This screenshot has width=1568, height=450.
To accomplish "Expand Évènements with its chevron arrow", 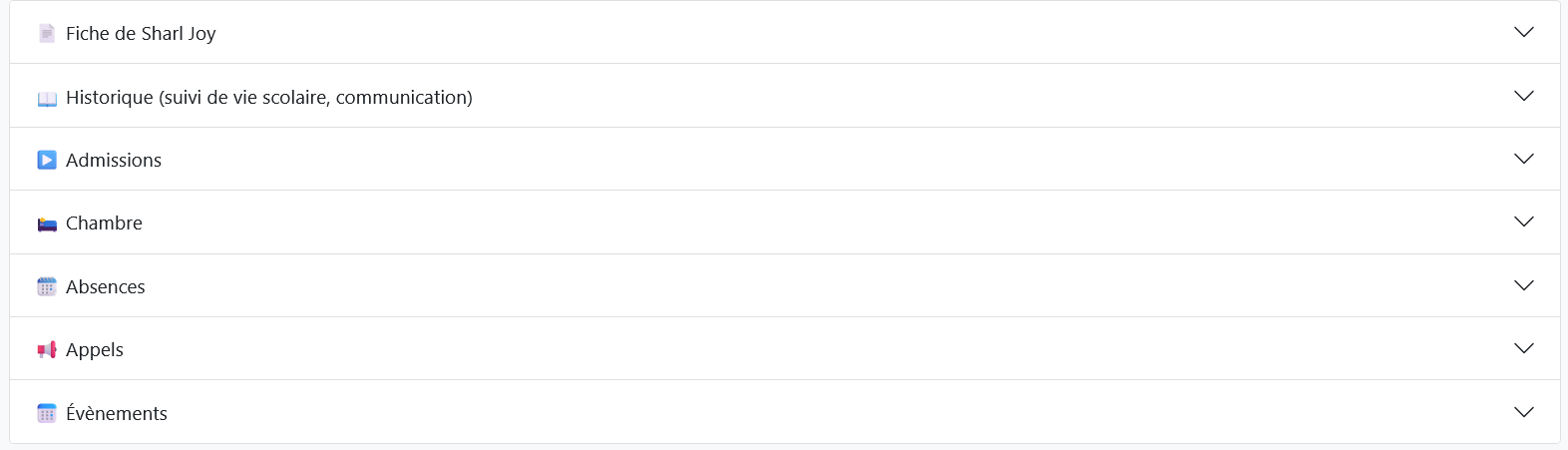I will (x=1523, y=412).
